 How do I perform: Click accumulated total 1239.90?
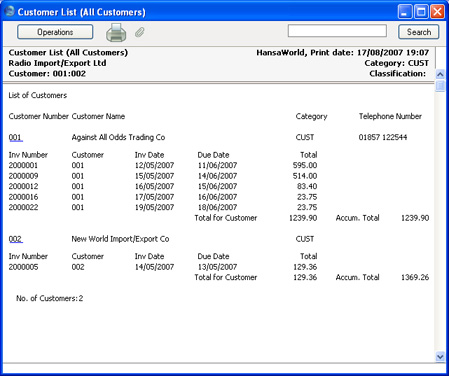click(x=415, y=218)
